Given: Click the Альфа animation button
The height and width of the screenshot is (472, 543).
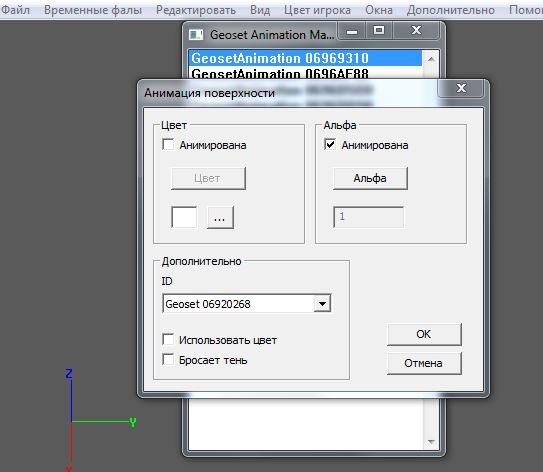Looking at the screenshot, I should point(370,178).
